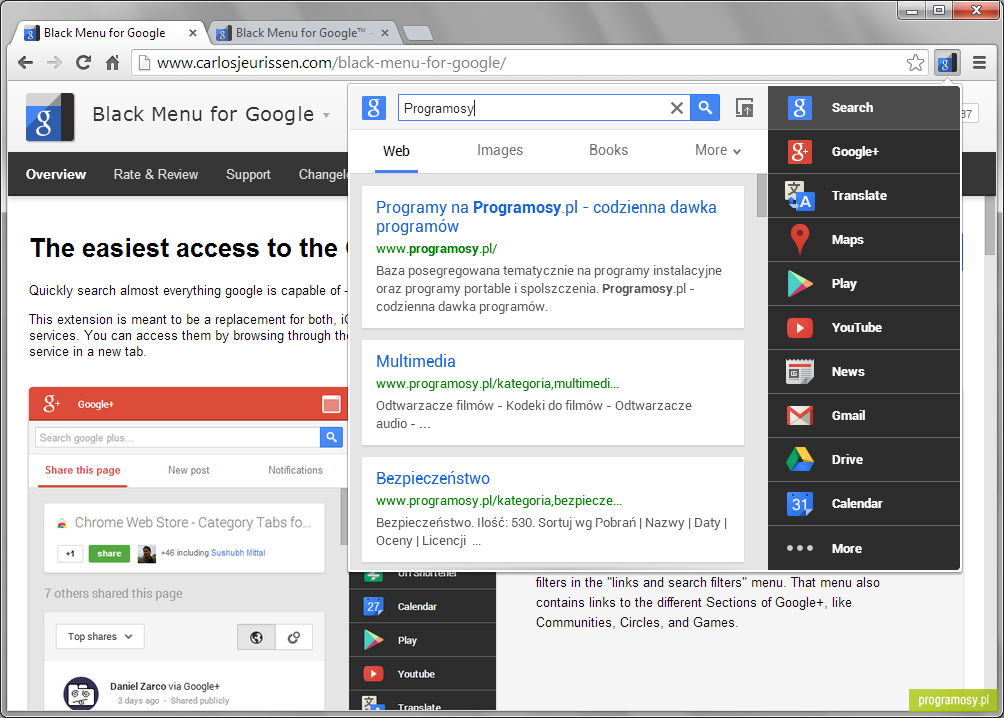Screen dimensions: 1004x718
Task: Reload the current page
Action: pyautogui.click(x=83, y=63)
